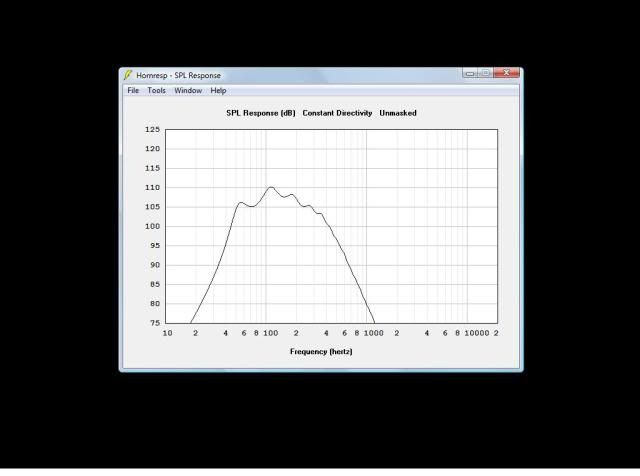Click the 90 value on the dB axis
640x476 pixels.
click(x=155, y=265)
